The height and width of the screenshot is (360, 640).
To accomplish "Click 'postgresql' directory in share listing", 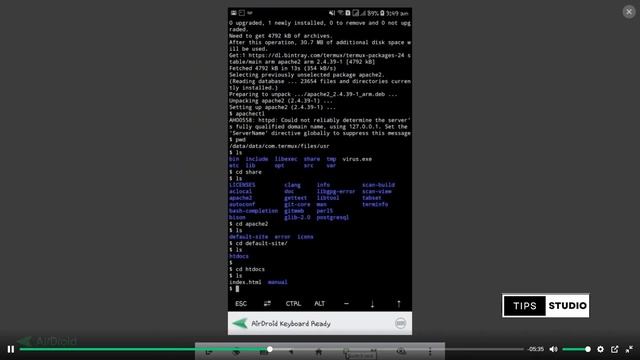I will coord(333,218).
